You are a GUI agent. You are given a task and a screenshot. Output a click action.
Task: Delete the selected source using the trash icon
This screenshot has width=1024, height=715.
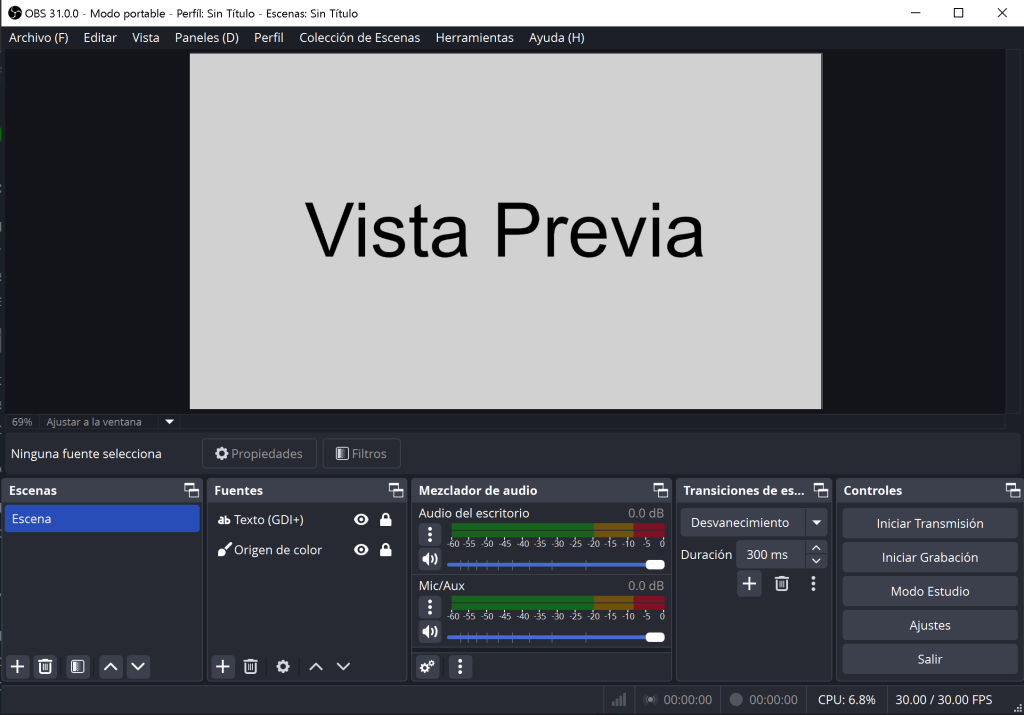pos(250,666)
